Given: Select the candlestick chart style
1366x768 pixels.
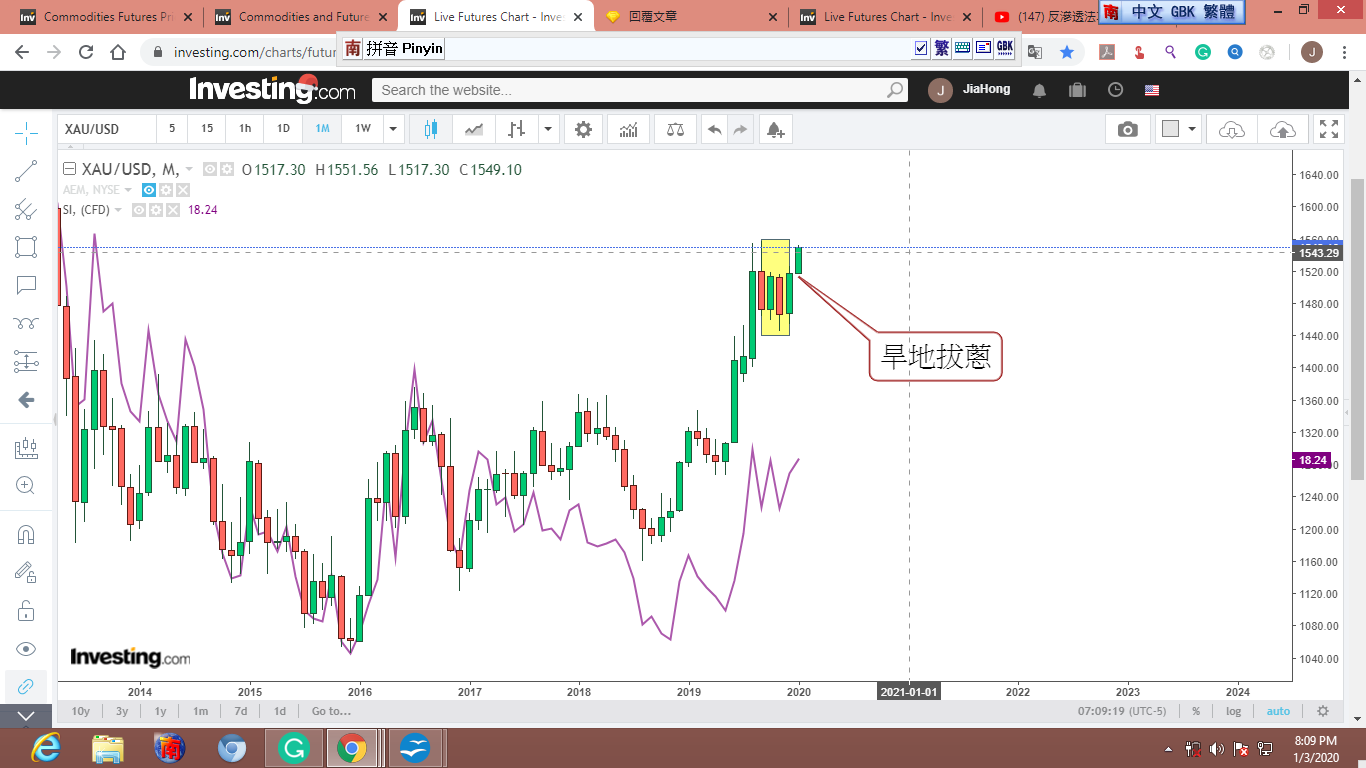Looking at the screenshot, I should pyautogui.click(x=431, y=129).
